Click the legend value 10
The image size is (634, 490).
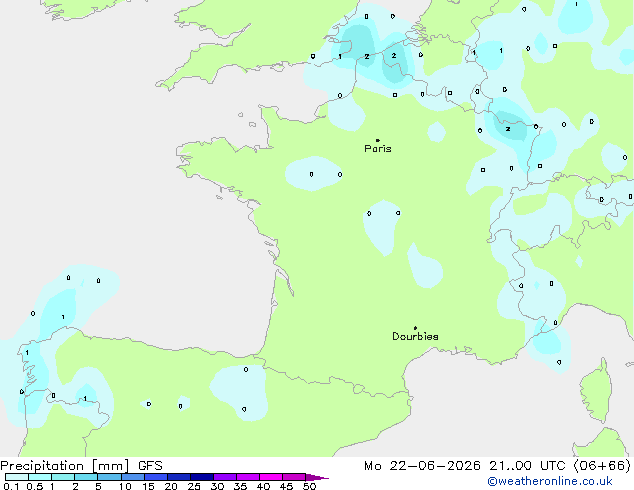[x=125, y=486]
